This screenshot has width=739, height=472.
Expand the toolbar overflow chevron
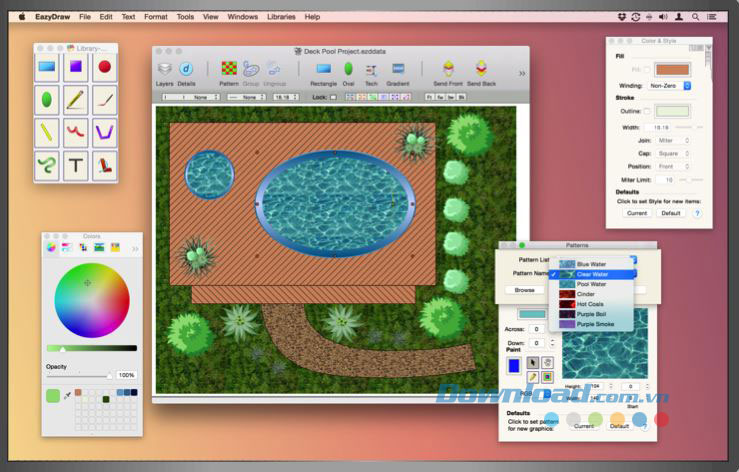[521, 73]
